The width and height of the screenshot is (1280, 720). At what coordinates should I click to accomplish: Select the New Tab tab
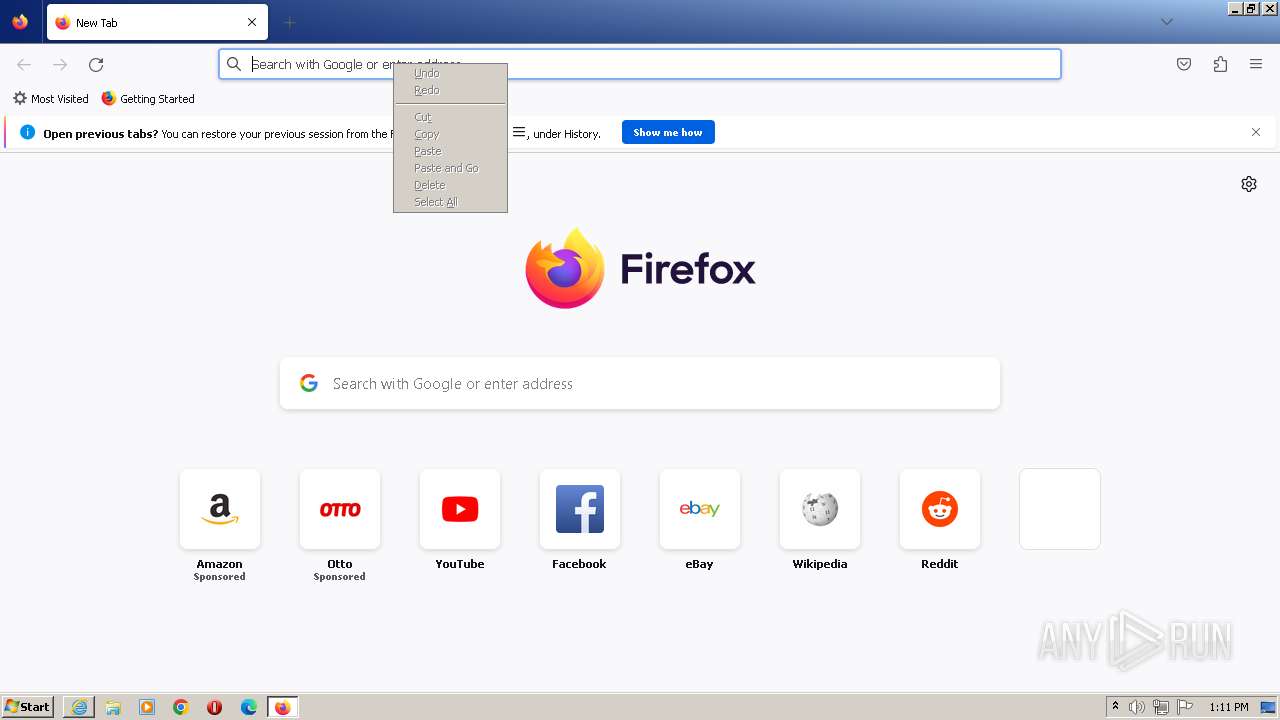click(x=157, y=22)
